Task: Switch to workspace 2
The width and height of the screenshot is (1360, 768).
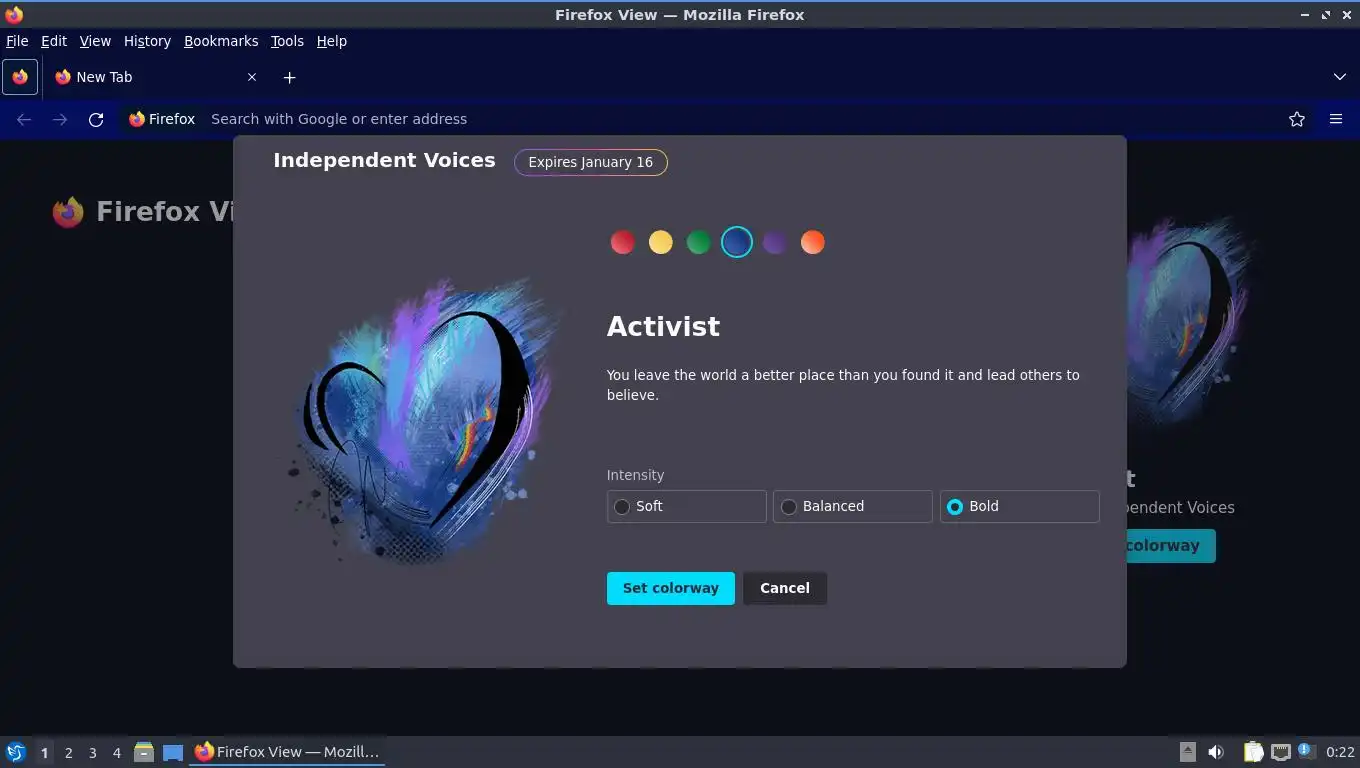Action: pos(69,752)
